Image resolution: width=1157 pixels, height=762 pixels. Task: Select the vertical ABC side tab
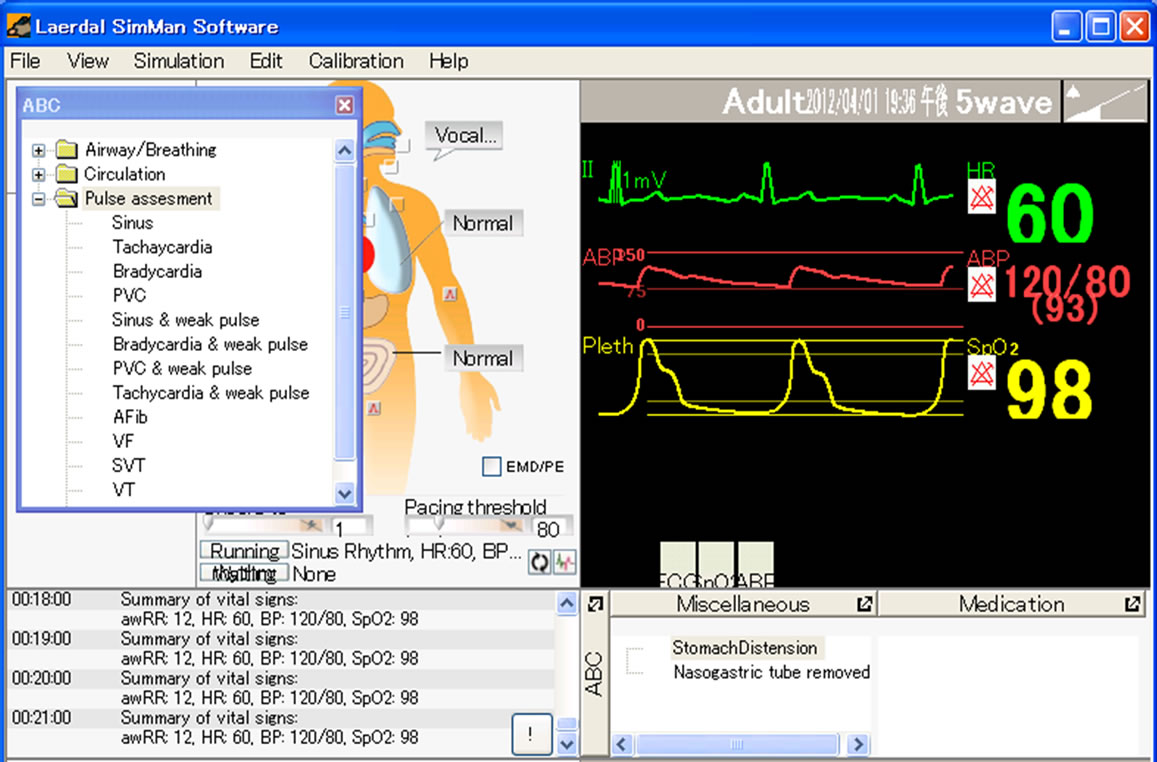click(x=595, y=674)
